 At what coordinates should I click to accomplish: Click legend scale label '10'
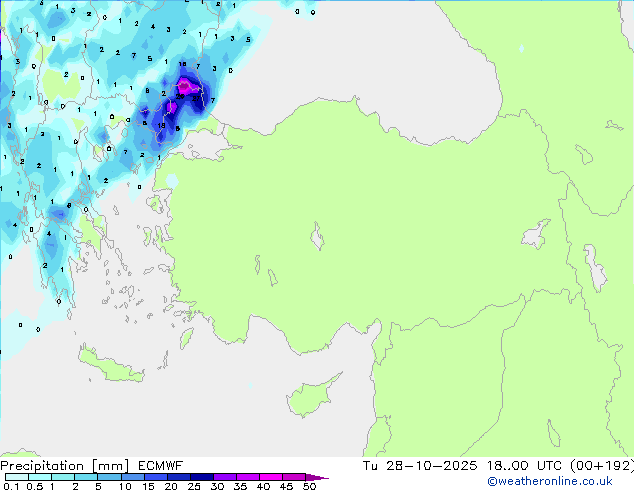[125, 486]
